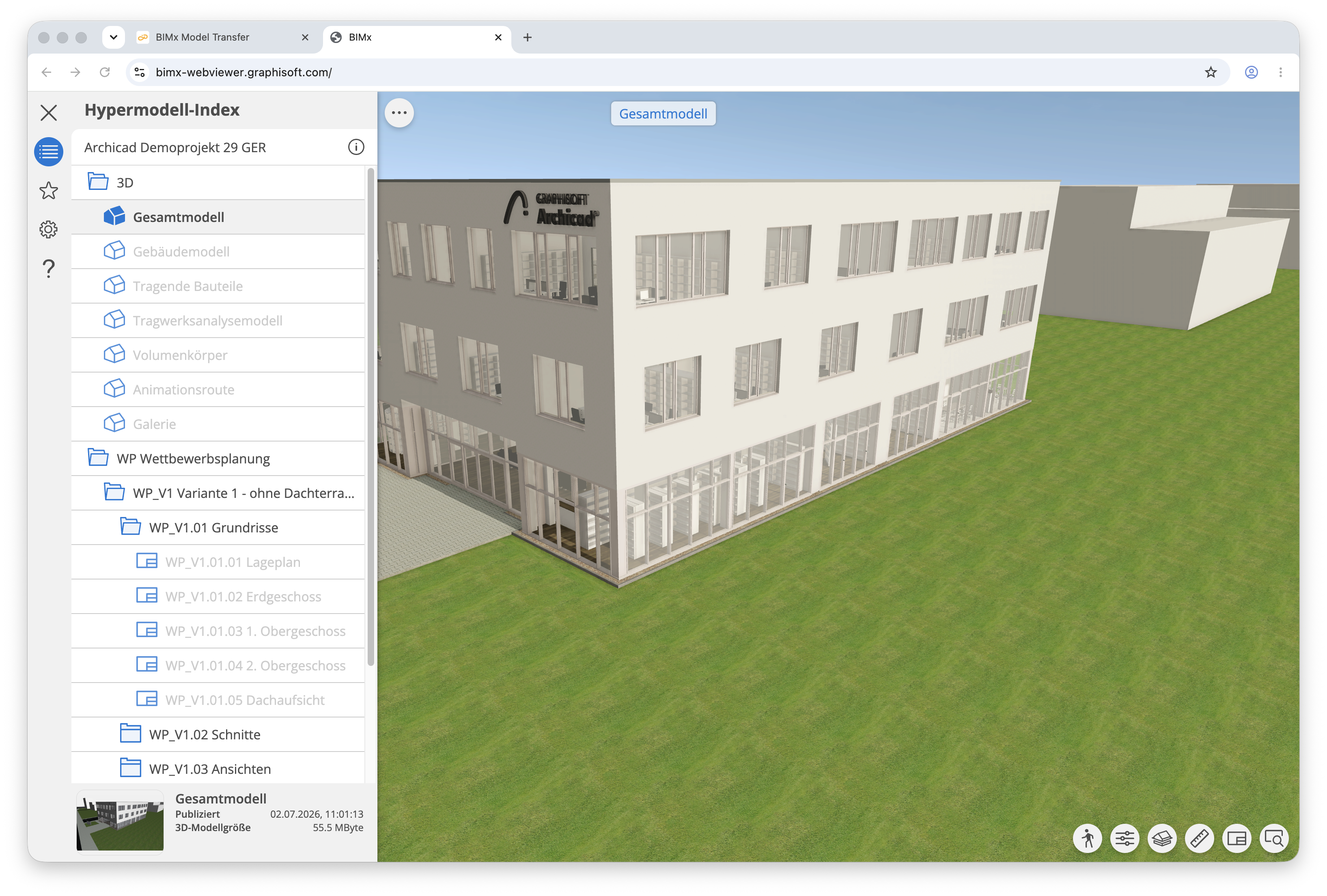Bookmark this page with star icon

click(x=1211, y=72)
